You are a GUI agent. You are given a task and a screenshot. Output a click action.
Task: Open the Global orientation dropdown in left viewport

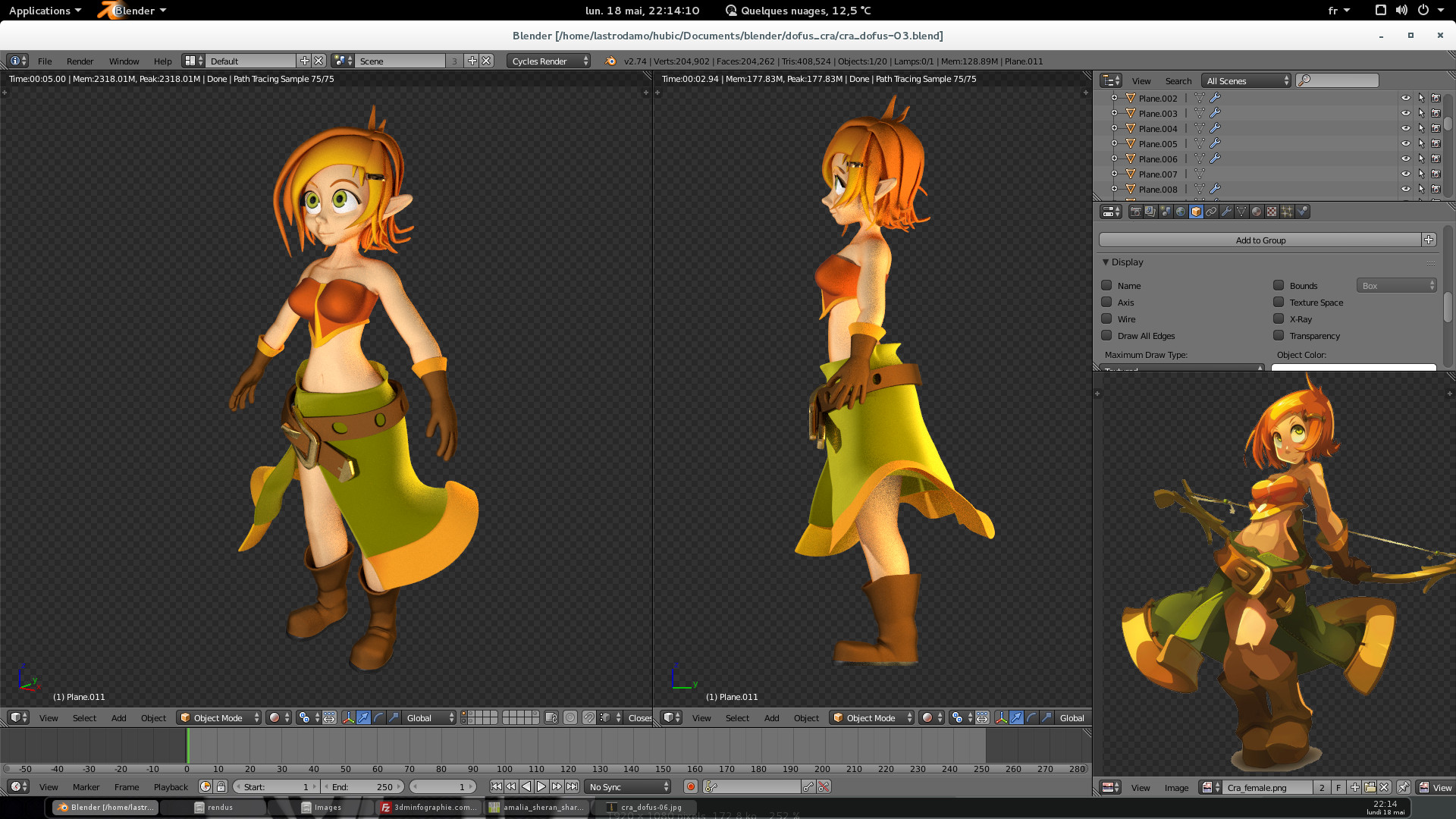[429, 717]
